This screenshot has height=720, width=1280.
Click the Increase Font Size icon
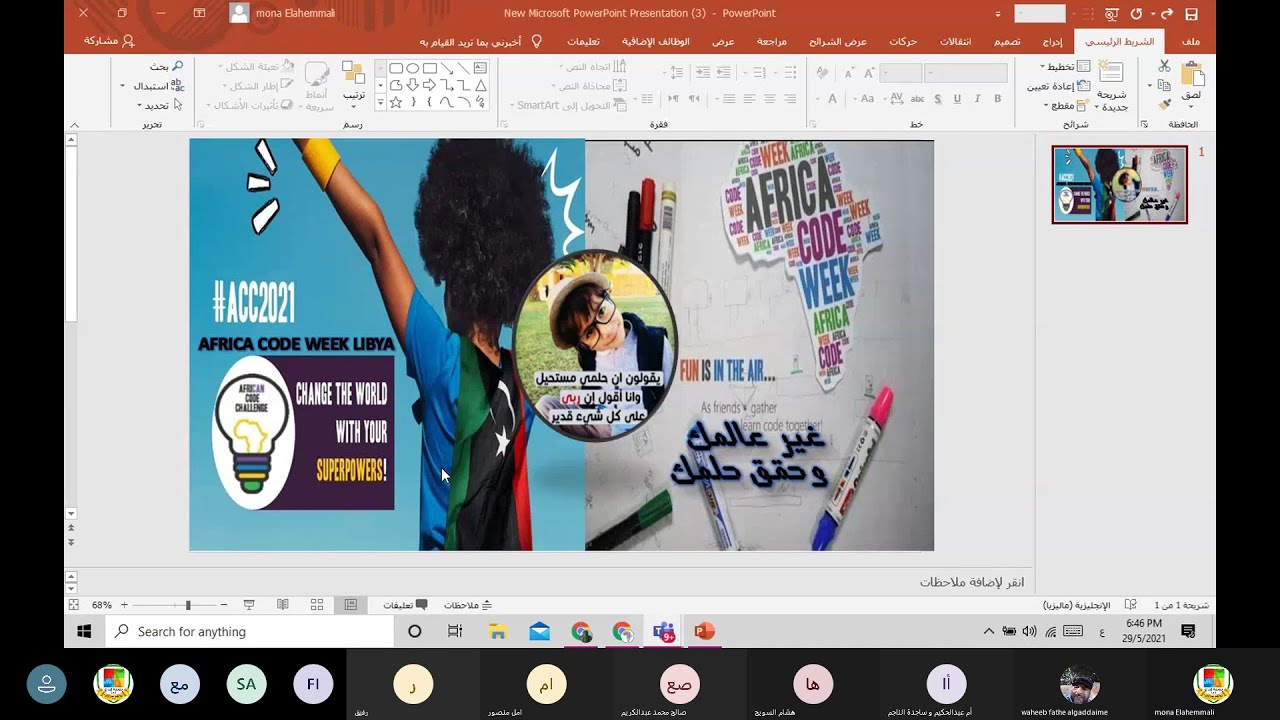coord(869,73)
